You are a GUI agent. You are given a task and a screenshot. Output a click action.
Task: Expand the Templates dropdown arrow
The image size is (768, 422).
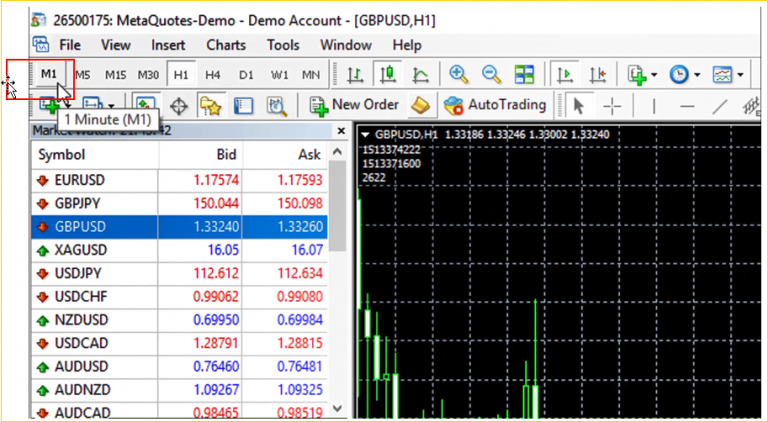click(740, 75)
